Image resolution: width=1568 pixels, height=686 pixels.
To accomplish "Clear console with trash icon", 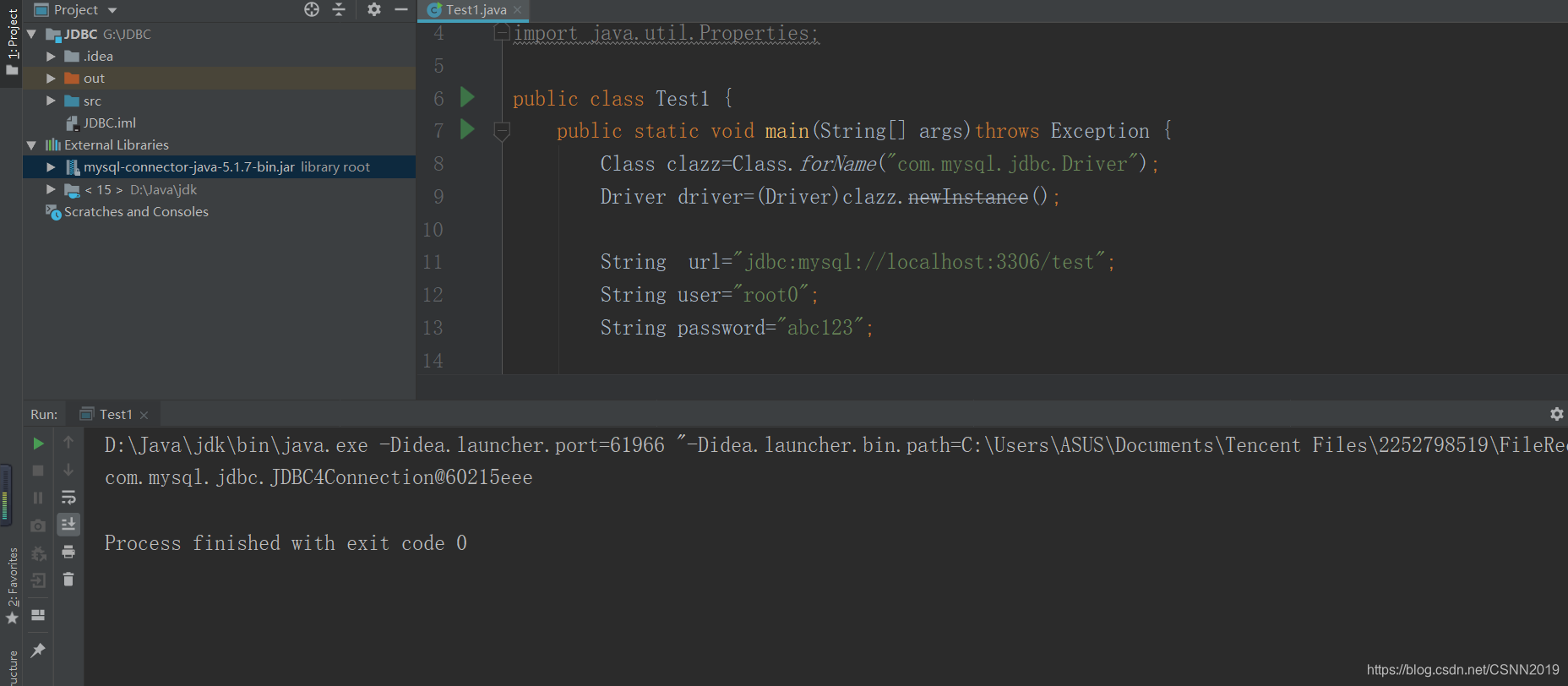I will point(68,580).
